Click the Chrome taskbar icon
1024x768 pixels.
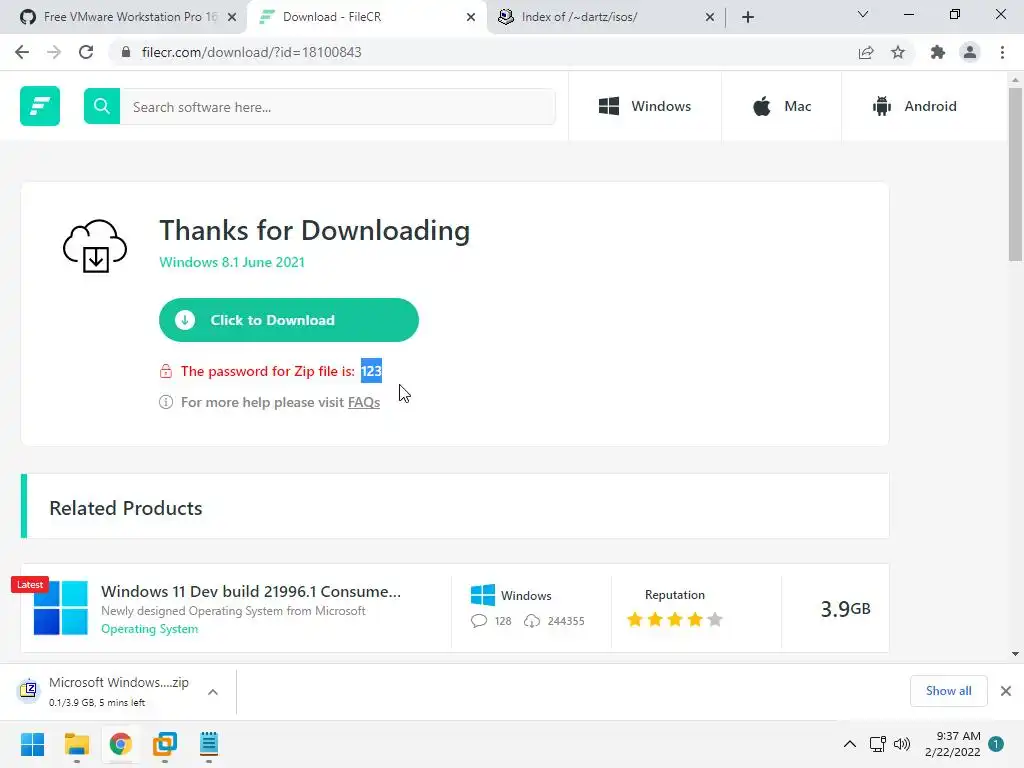[120, 744]
